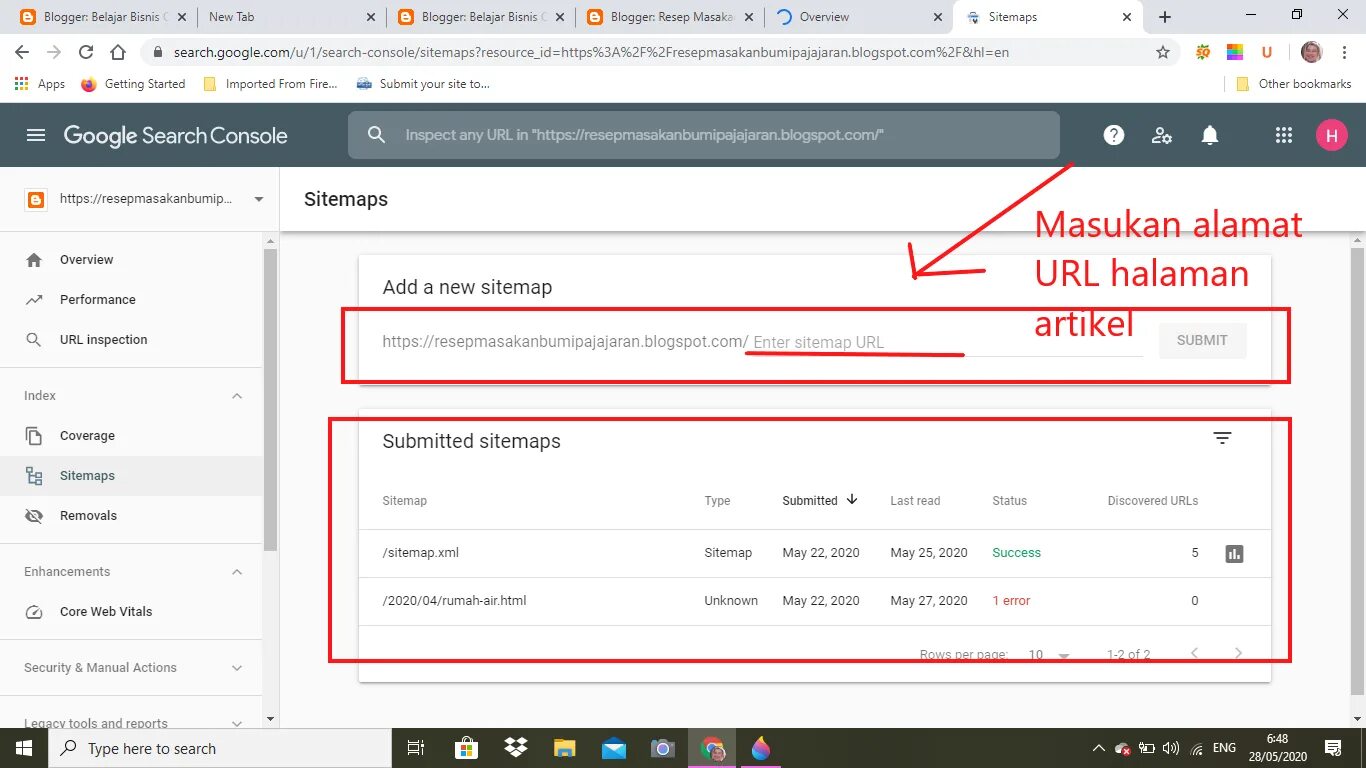Open the Search Console hamburger menu
Screen dimensions: 1366x768
[36, 135]
